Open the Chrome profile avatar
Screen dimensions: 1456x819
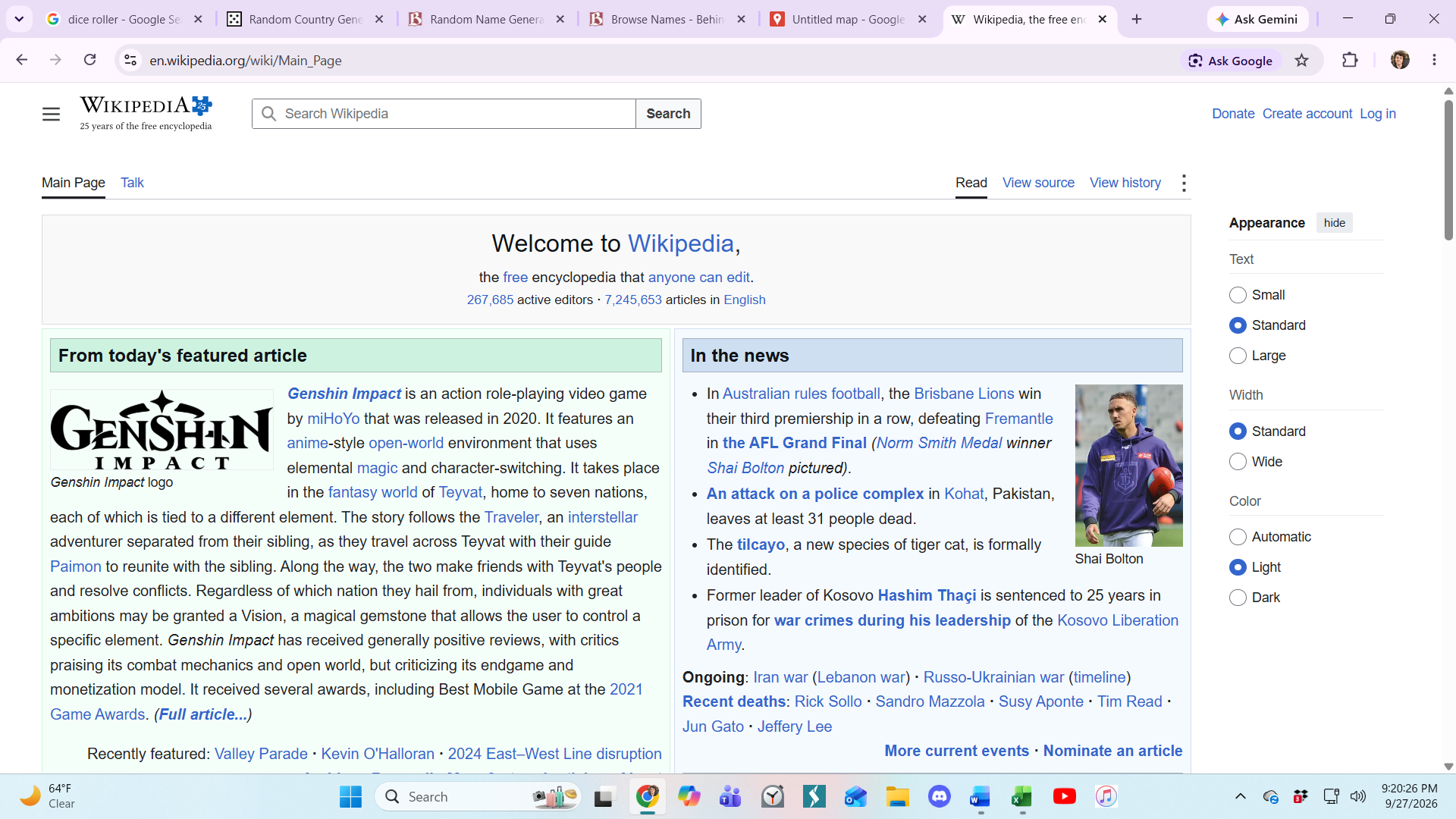1400,60
